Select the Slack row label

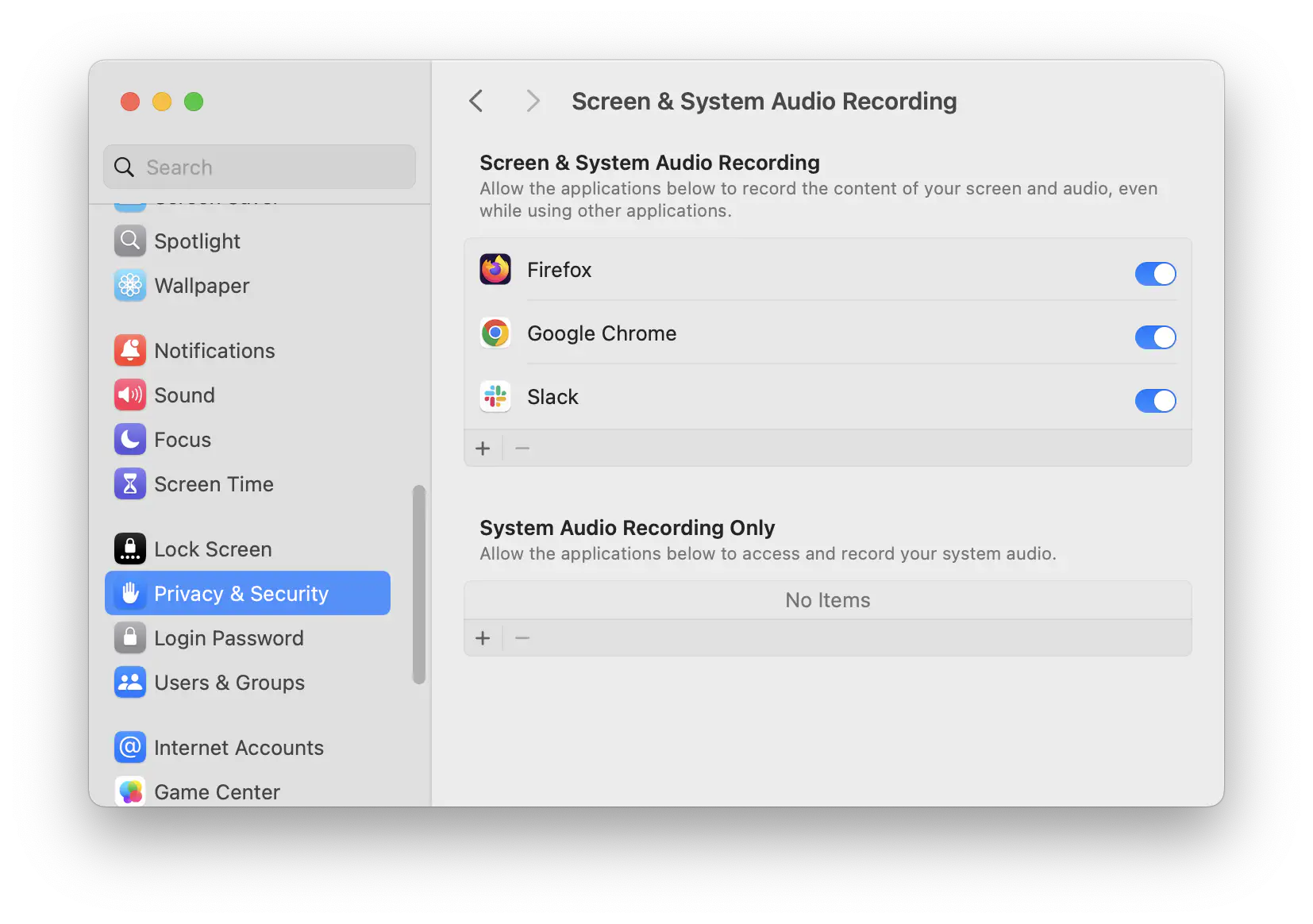point(553,397)
